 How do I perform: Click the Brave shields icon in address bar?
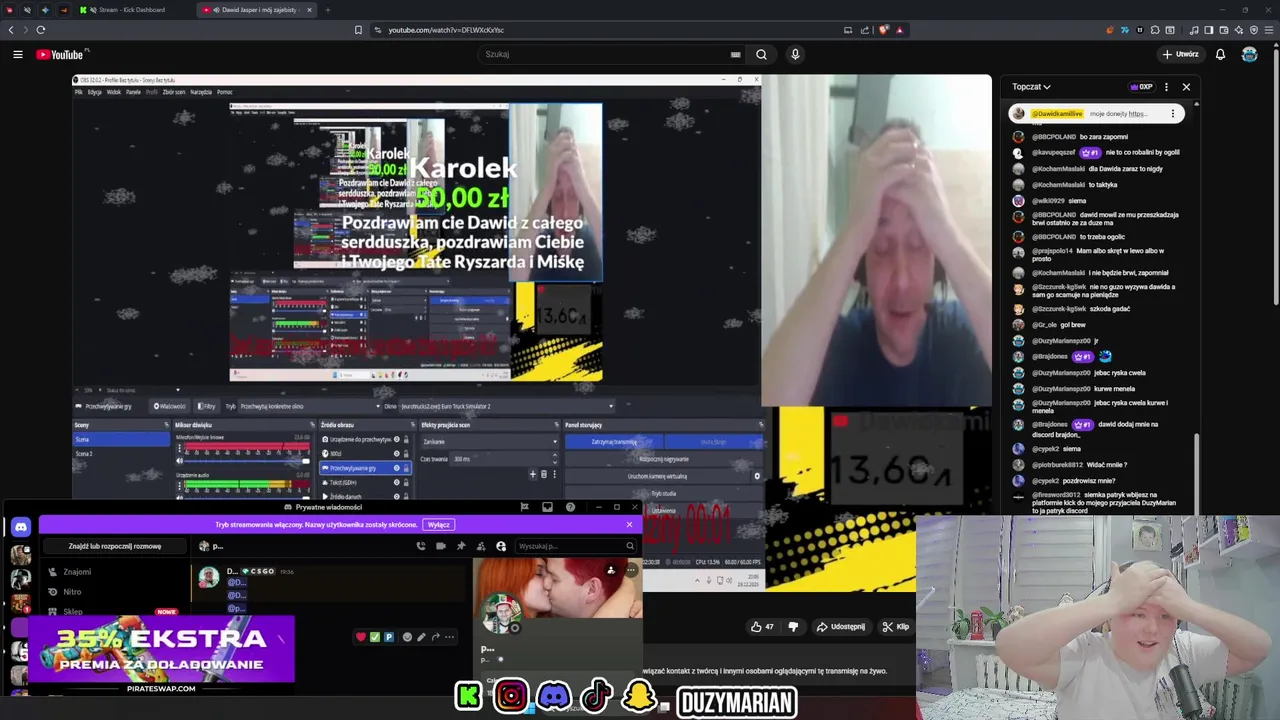click(884, 30)
